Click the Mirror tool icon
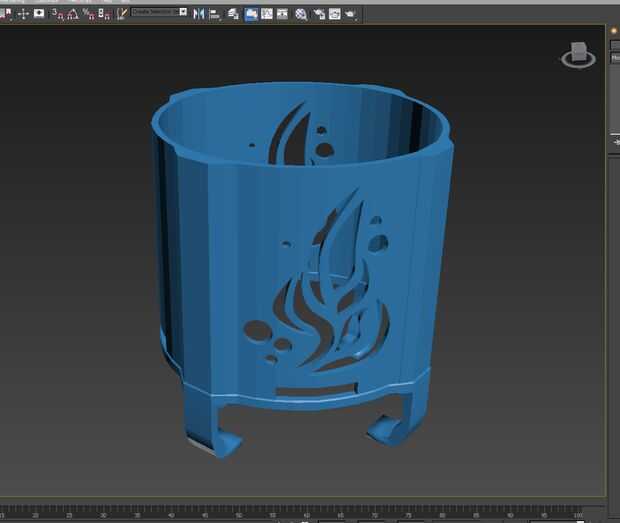The image size is (620, 523). point(198,13)
